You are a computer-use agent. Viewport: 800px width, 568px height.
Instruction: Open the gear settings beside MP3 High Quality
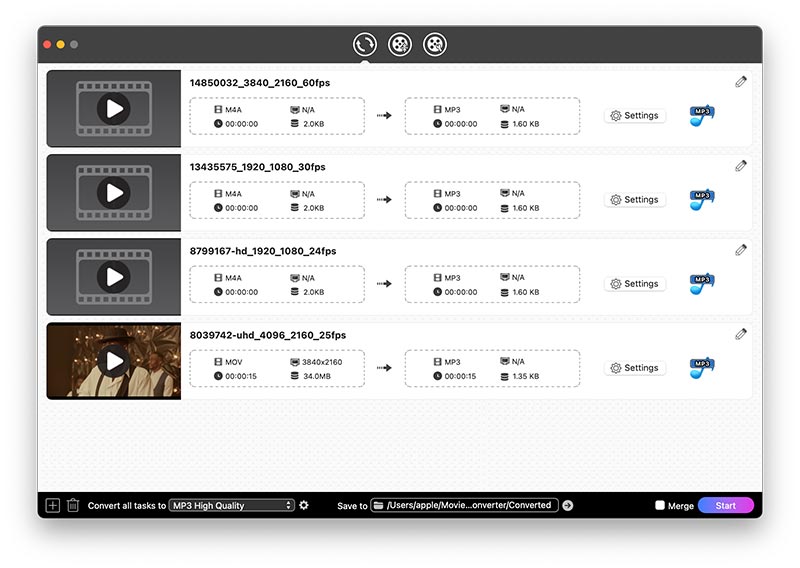pos(304,505)
